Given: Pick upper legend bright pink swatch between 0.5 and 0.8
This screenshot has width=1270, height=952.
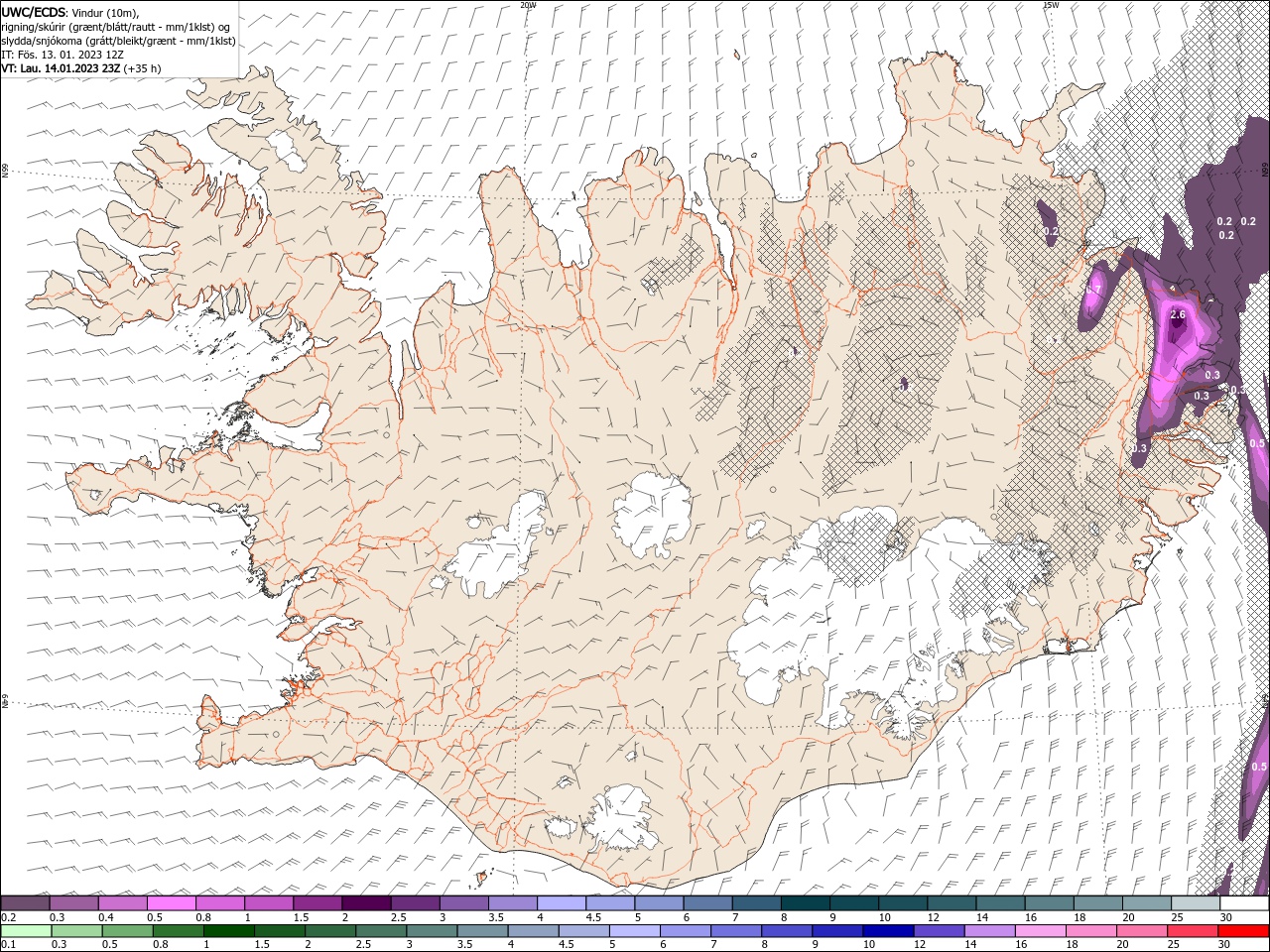Looking at the screenshot, I should tap(172, 902).
